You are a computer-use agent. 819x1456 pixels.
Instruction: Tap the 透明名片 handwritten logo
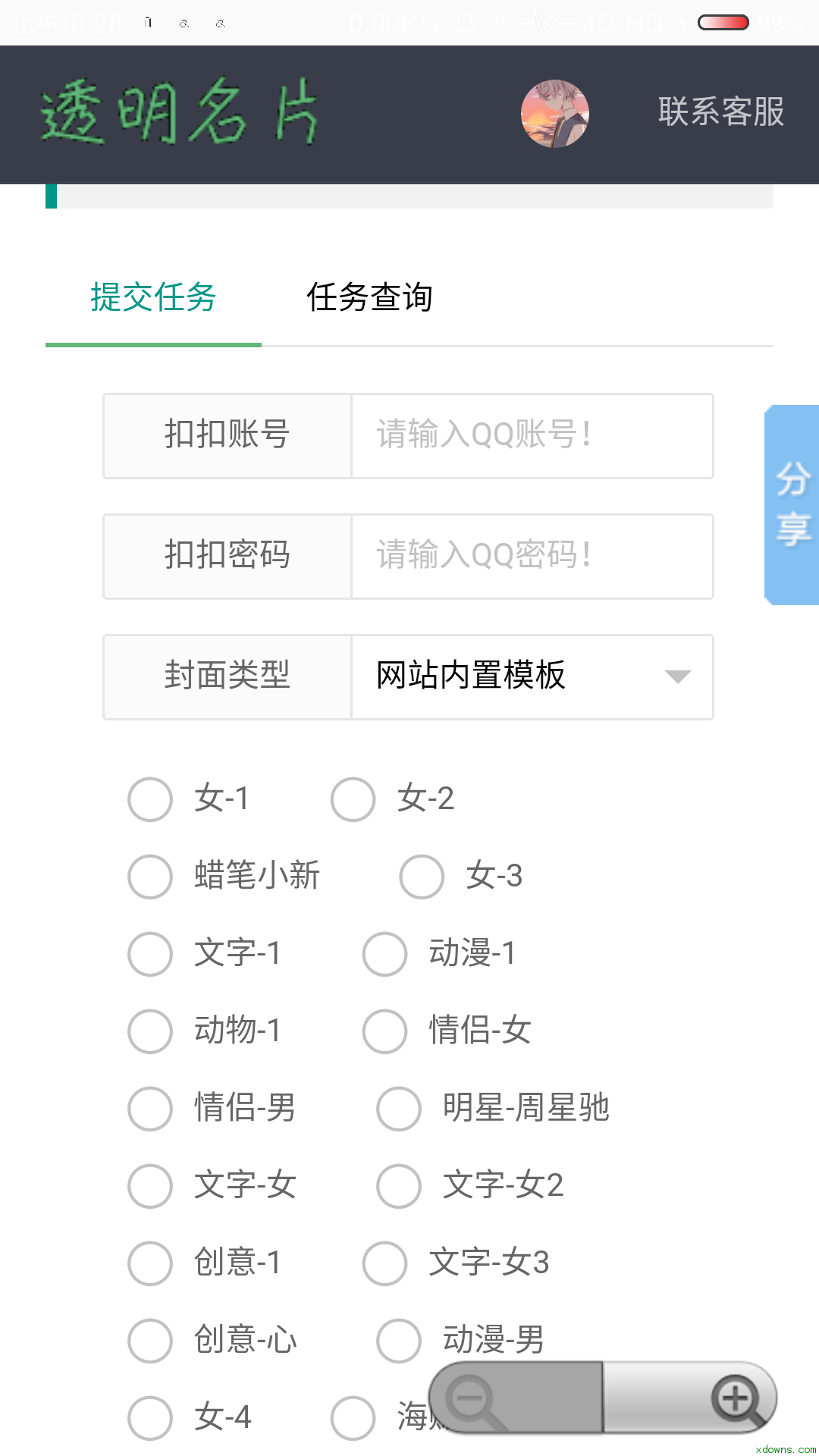tap(179, 112)
